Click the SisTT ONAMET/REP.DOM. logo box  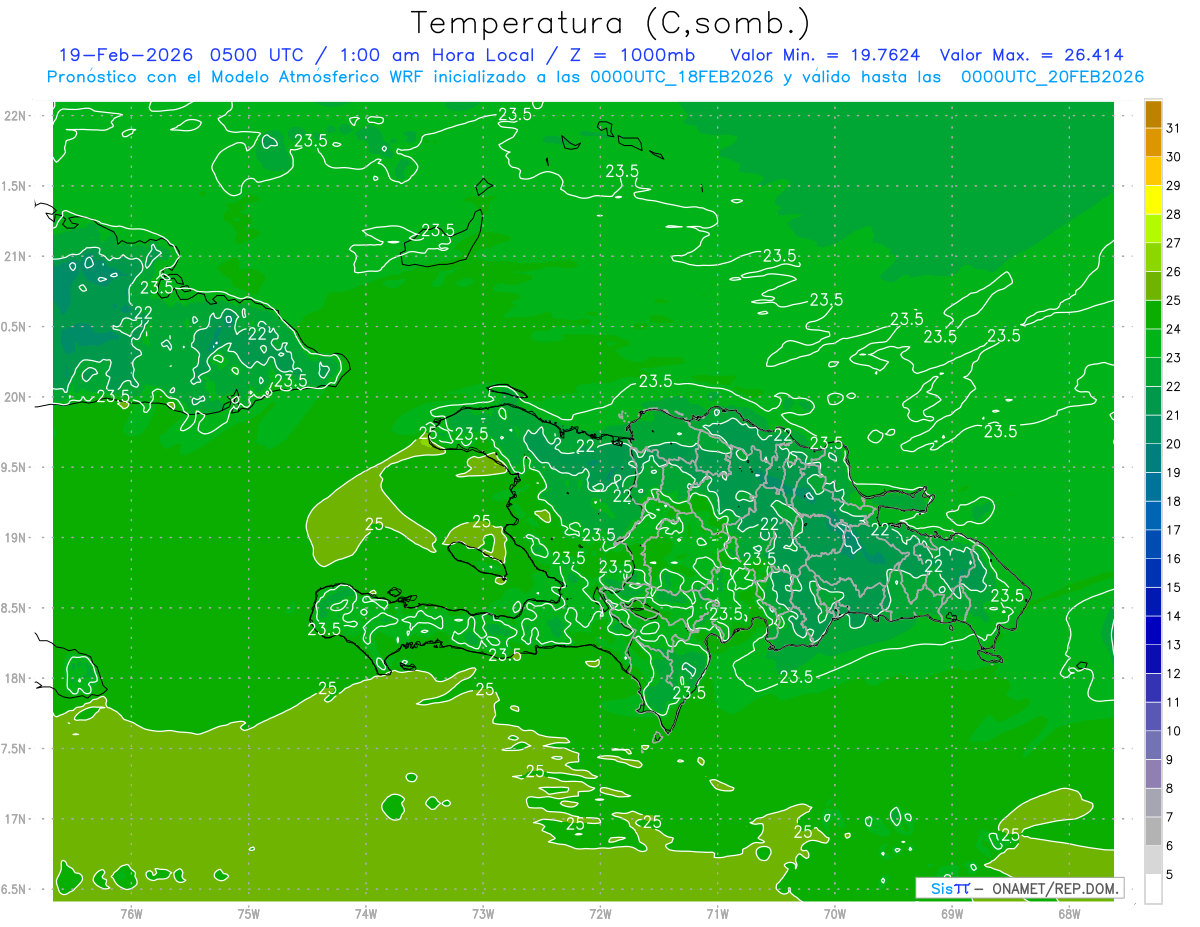tap(1020, 888)
